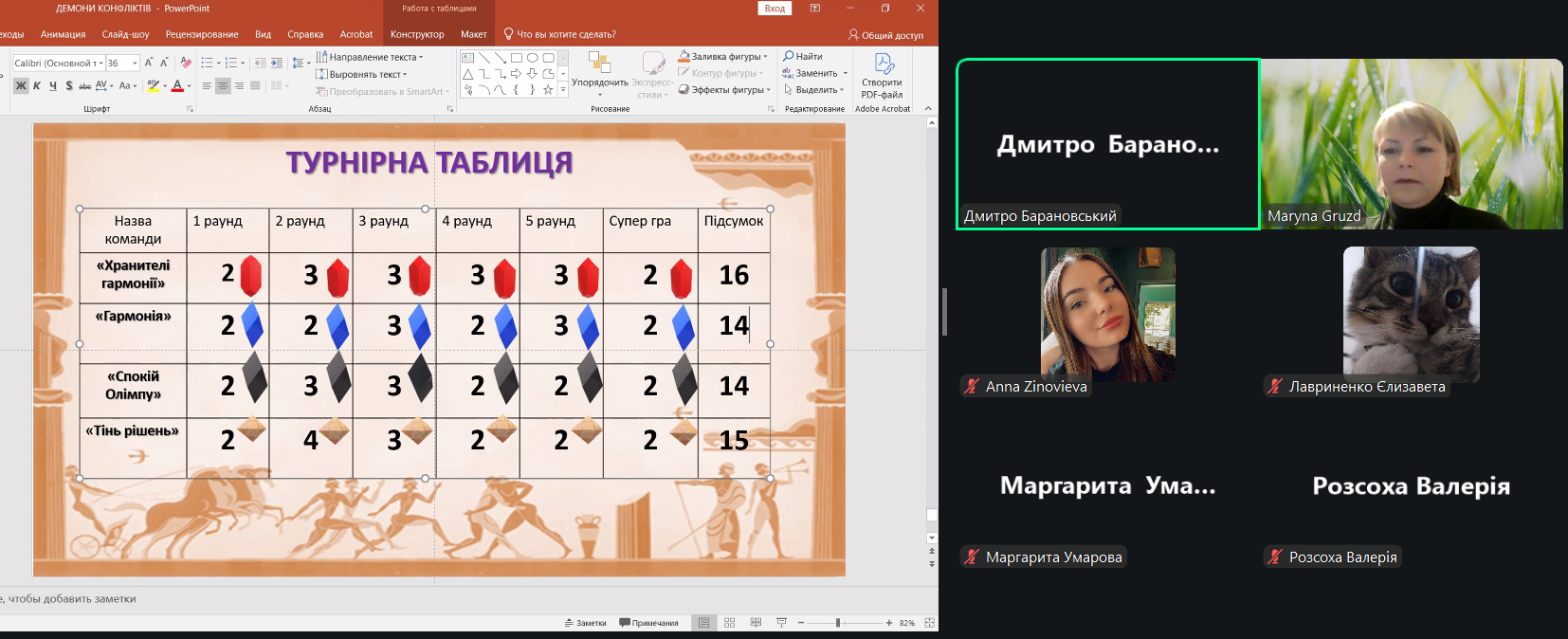Select the star shape in shapes gallery
This screenshot has height=639, width=1568.
tap(548, 90)
